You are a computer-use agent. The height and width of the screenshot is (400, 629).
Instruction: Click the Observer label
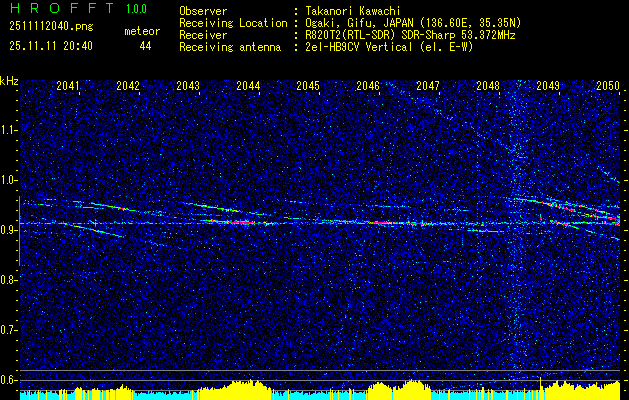click(203, 11)
